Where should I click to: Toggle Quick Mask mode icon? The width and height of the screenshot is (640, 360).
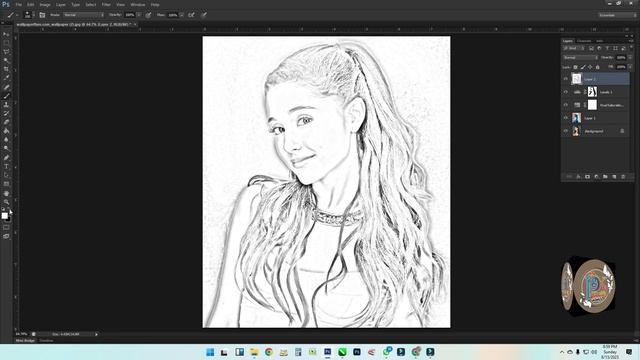click(6, 227)
